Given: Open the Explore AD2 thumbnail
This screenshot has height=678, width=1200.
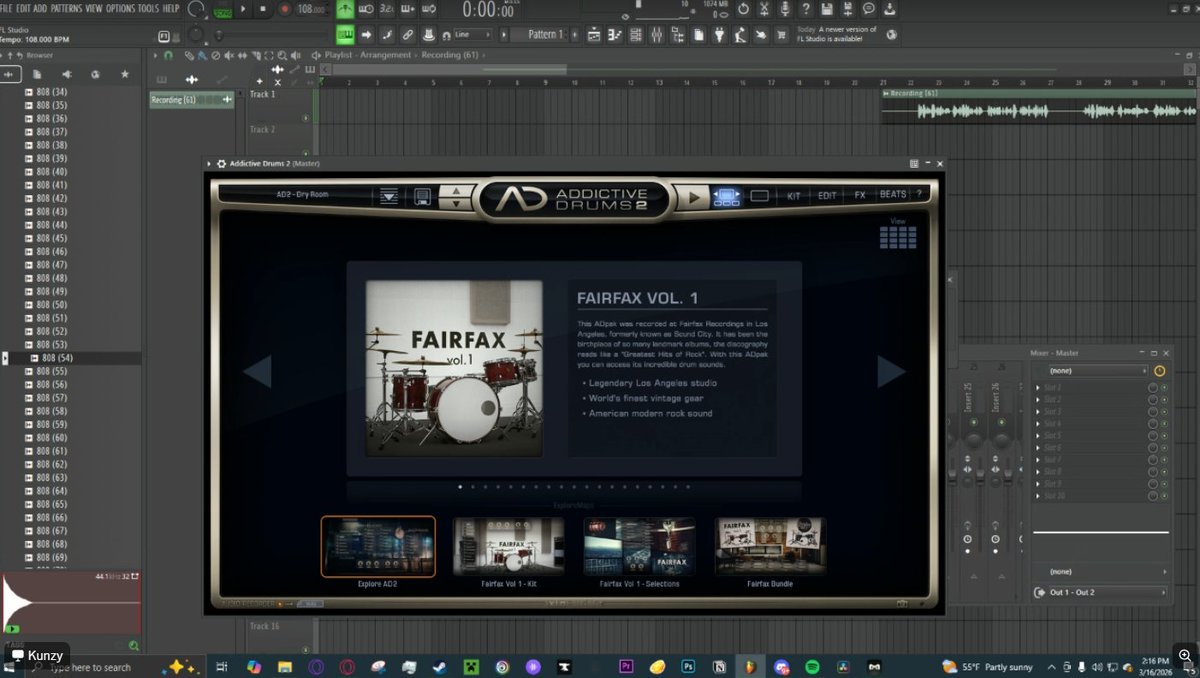Looking at the screenshot, I should [x=378, y=546].
